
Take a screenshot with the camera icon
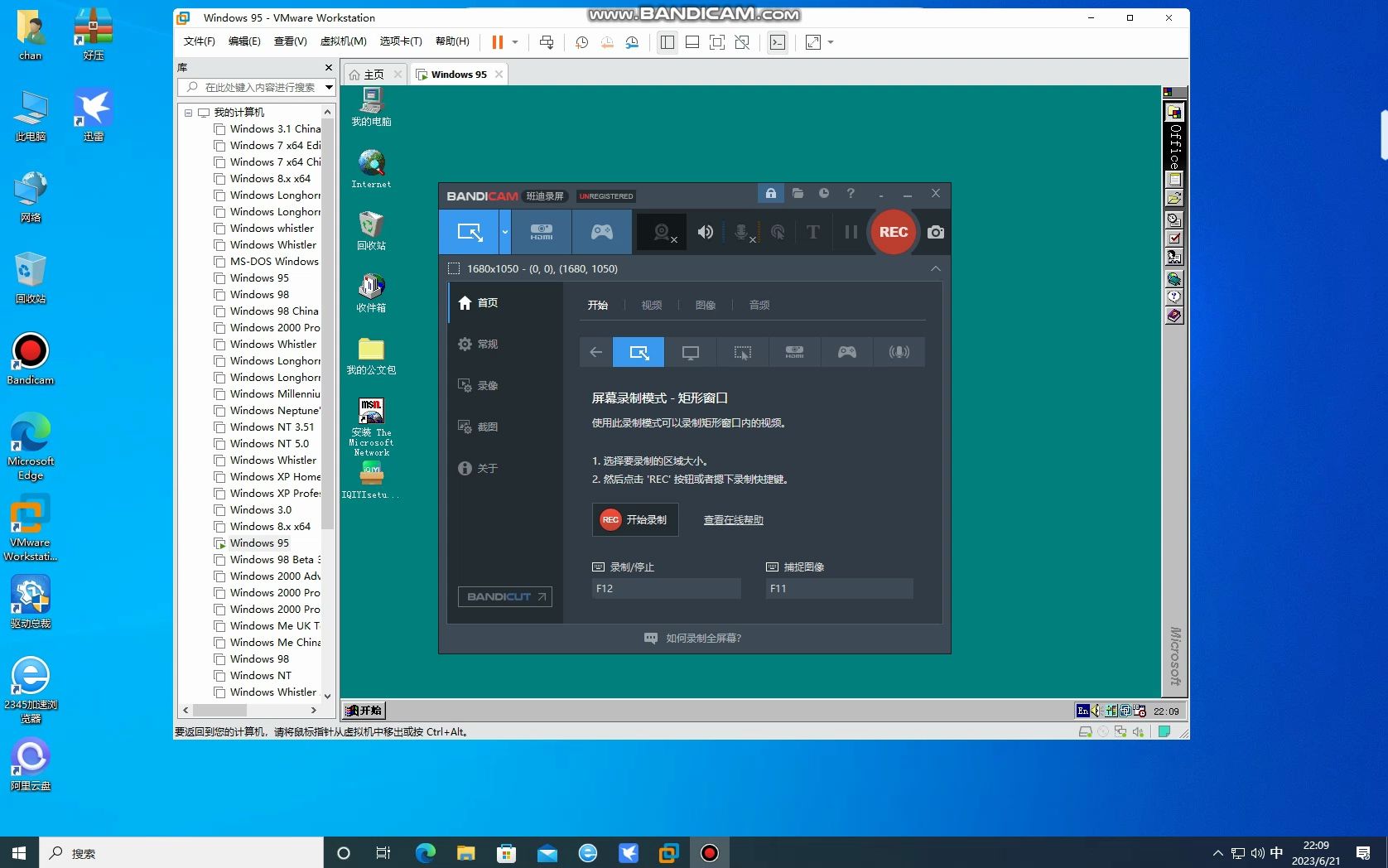click(x=936, y=232)
